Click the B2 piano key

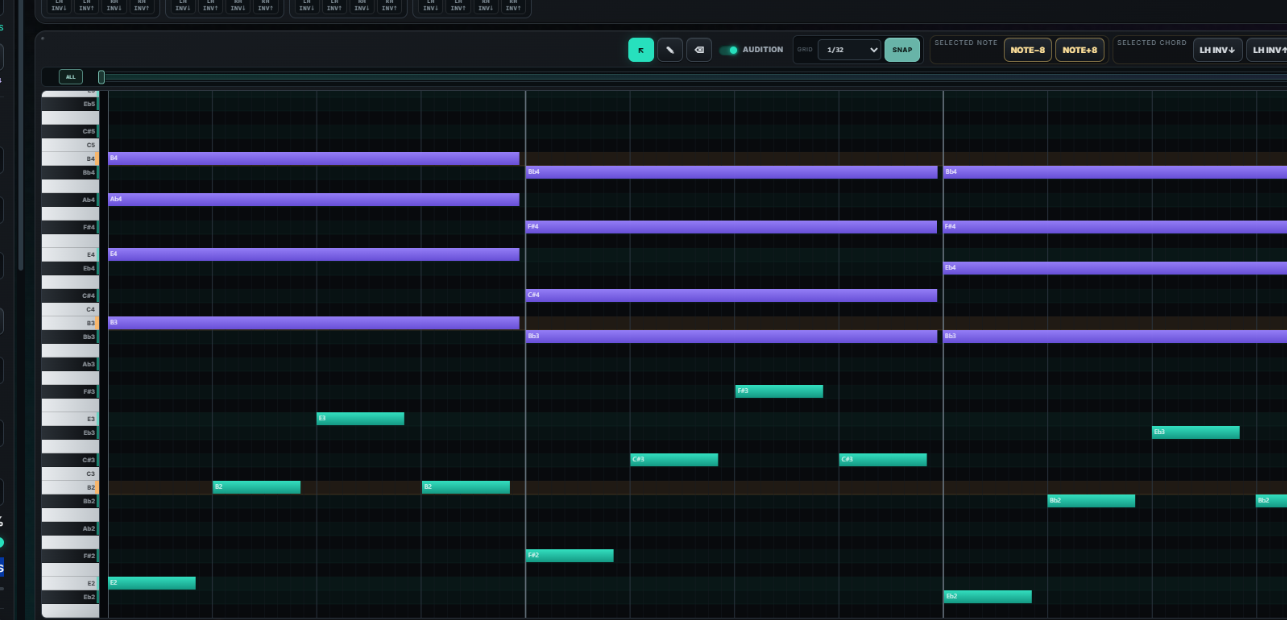pyautogui.click(x=69, y=487)
